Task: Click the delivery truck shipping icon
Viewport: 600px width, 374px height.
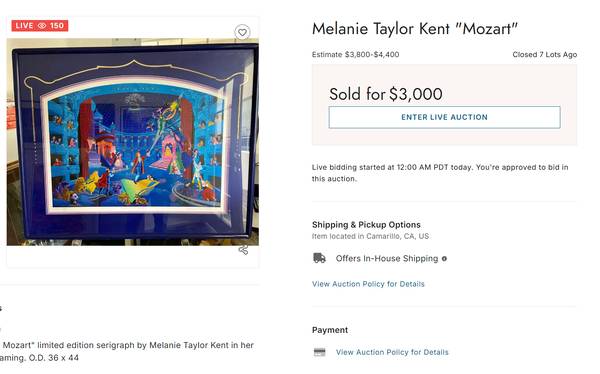Action: coord(320,258)
